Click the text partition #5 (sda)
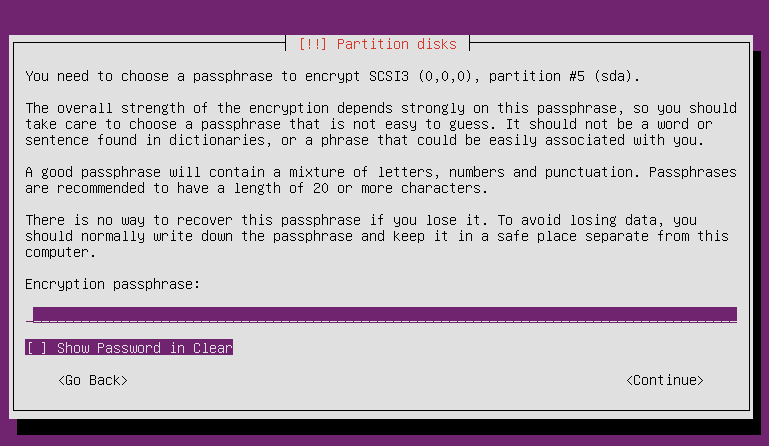 pos(564,77)
